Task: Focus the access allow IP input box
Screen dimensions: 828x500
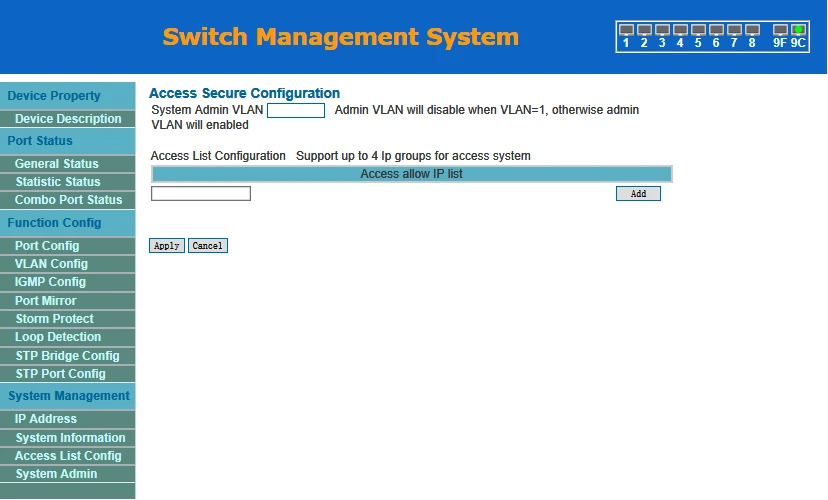Action: click(201, 193)
